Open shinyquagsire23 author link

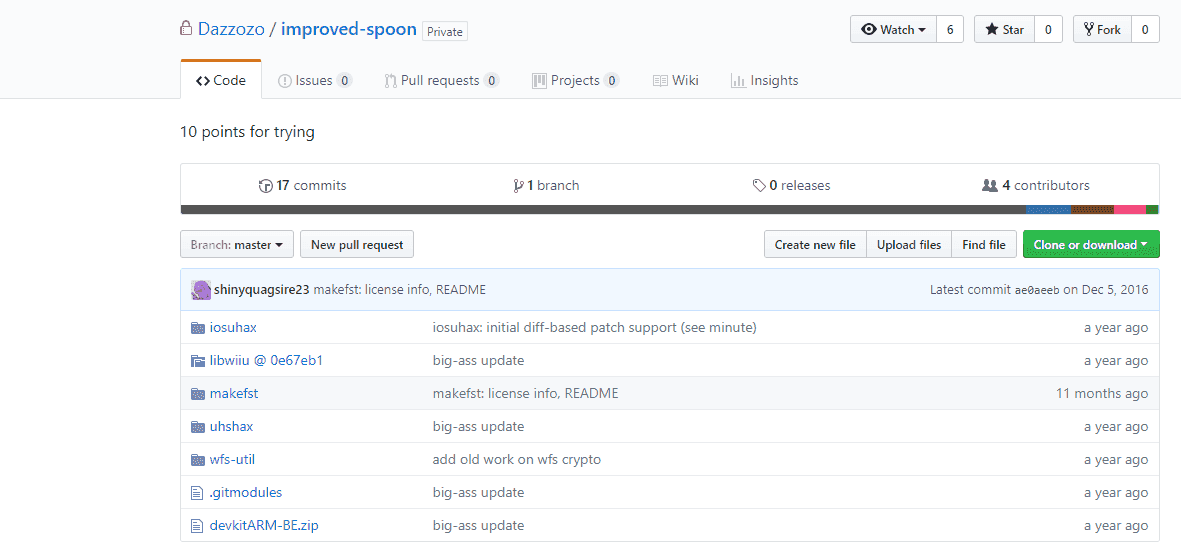pyautogui.click(x=261, y=289)
